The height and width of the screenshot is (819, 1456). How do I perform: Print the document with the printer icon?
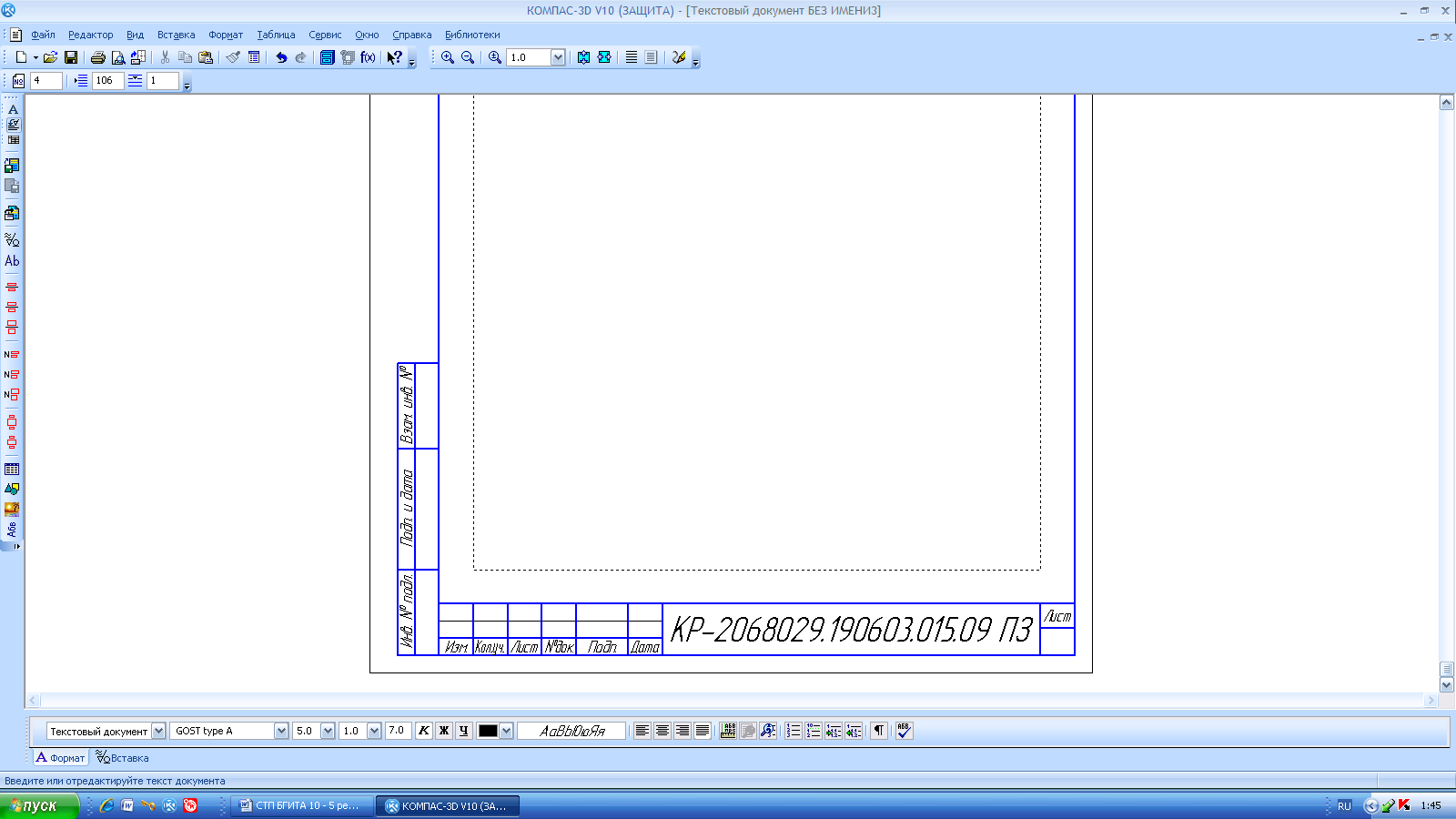coord(97,57)
